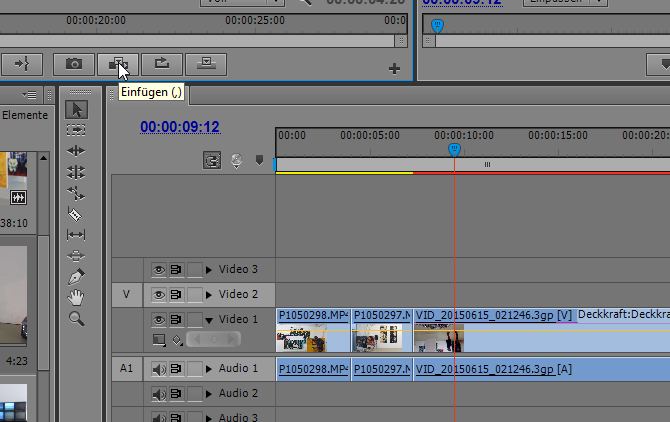Select the Track Select tool

pos(76,130)
